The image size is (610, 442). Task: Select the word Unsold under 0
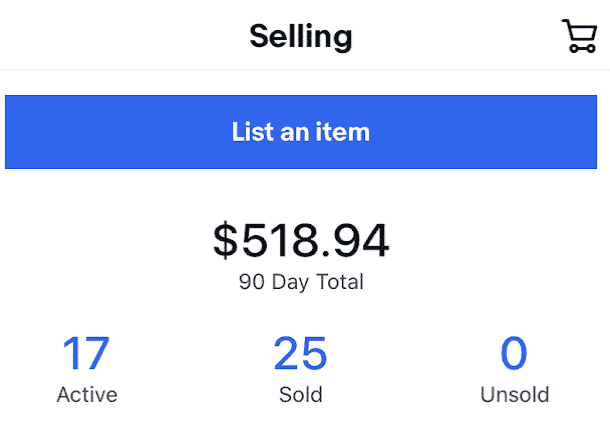click(515, 395)
